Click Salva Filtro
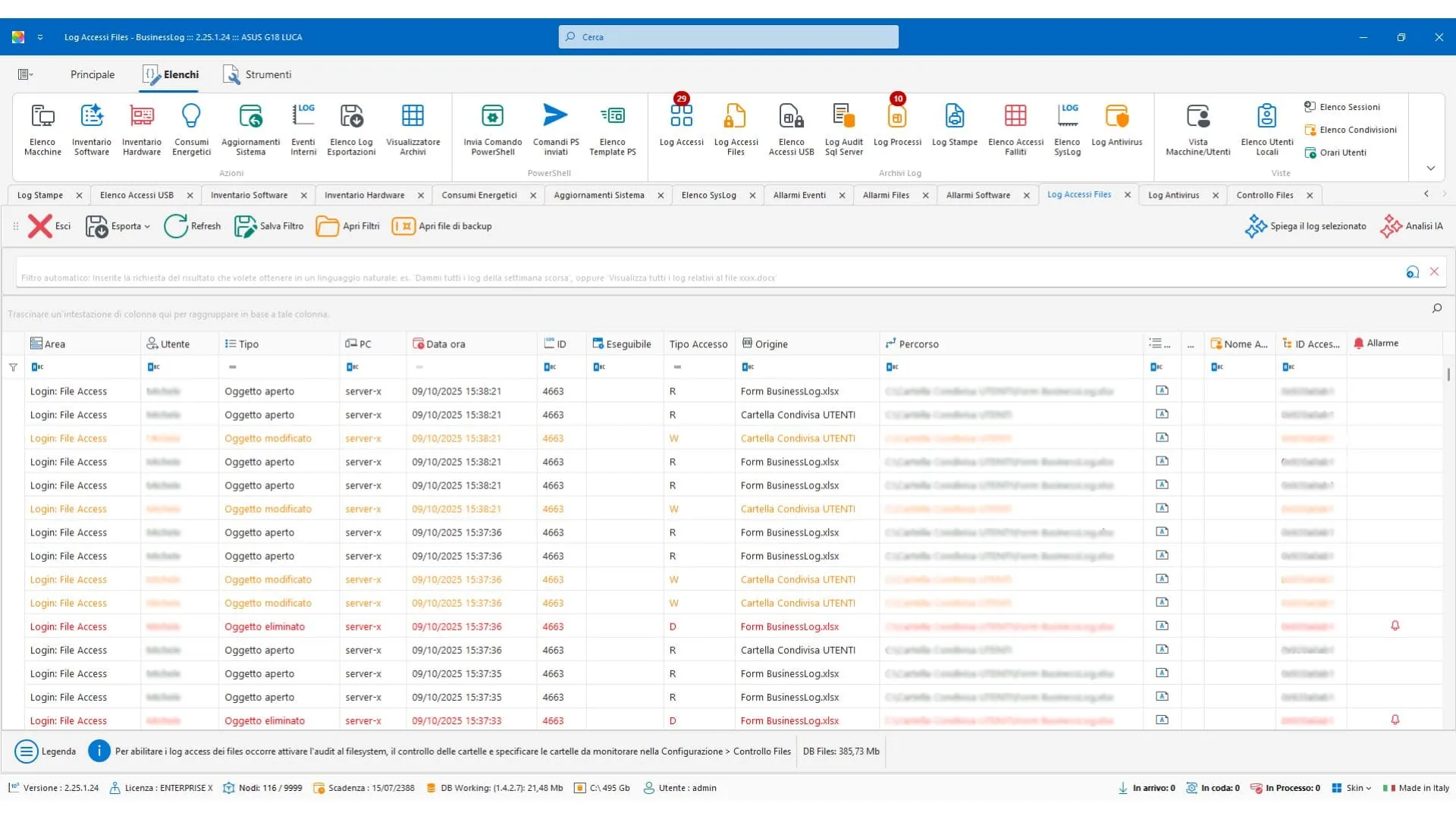 269,226
